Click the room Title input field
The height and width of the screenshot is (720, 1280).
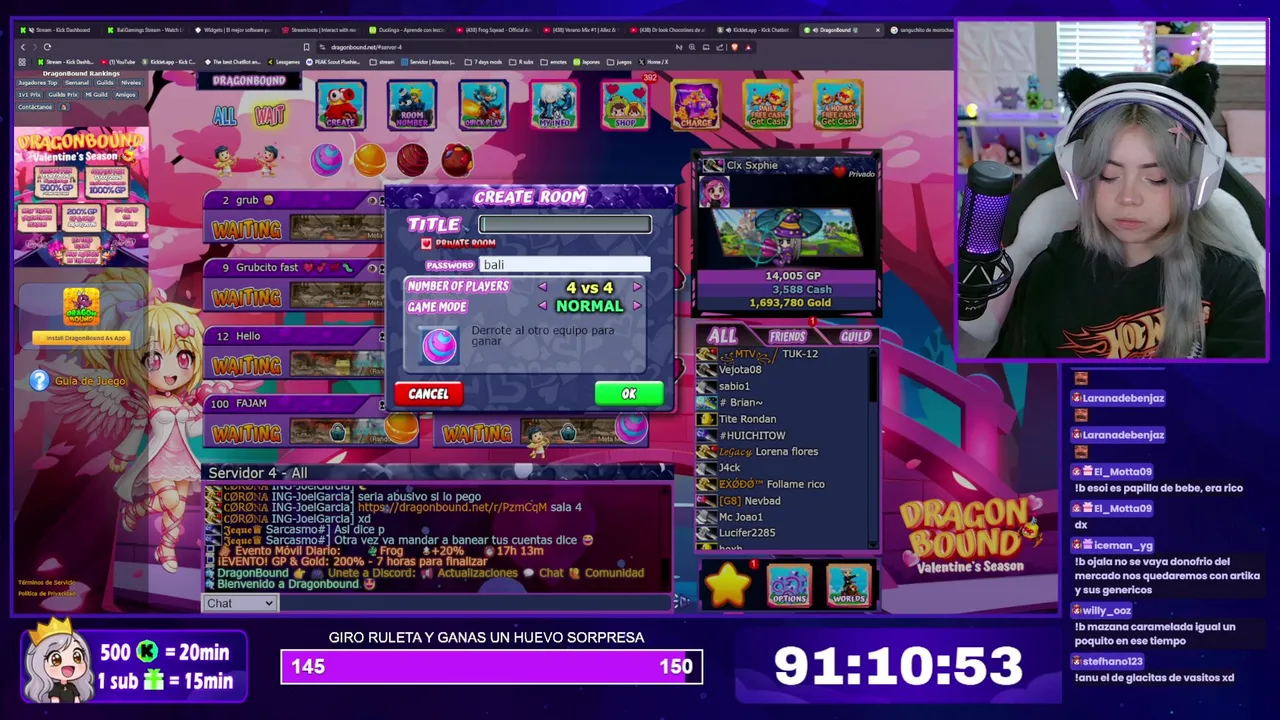(565, 225)
